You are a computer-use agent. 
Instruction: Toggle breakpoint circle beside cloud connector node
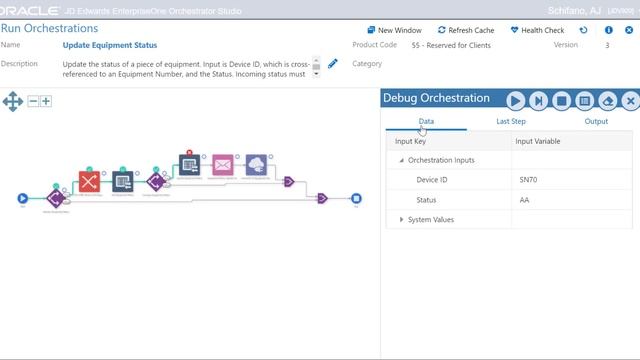(x=271, y=157)
